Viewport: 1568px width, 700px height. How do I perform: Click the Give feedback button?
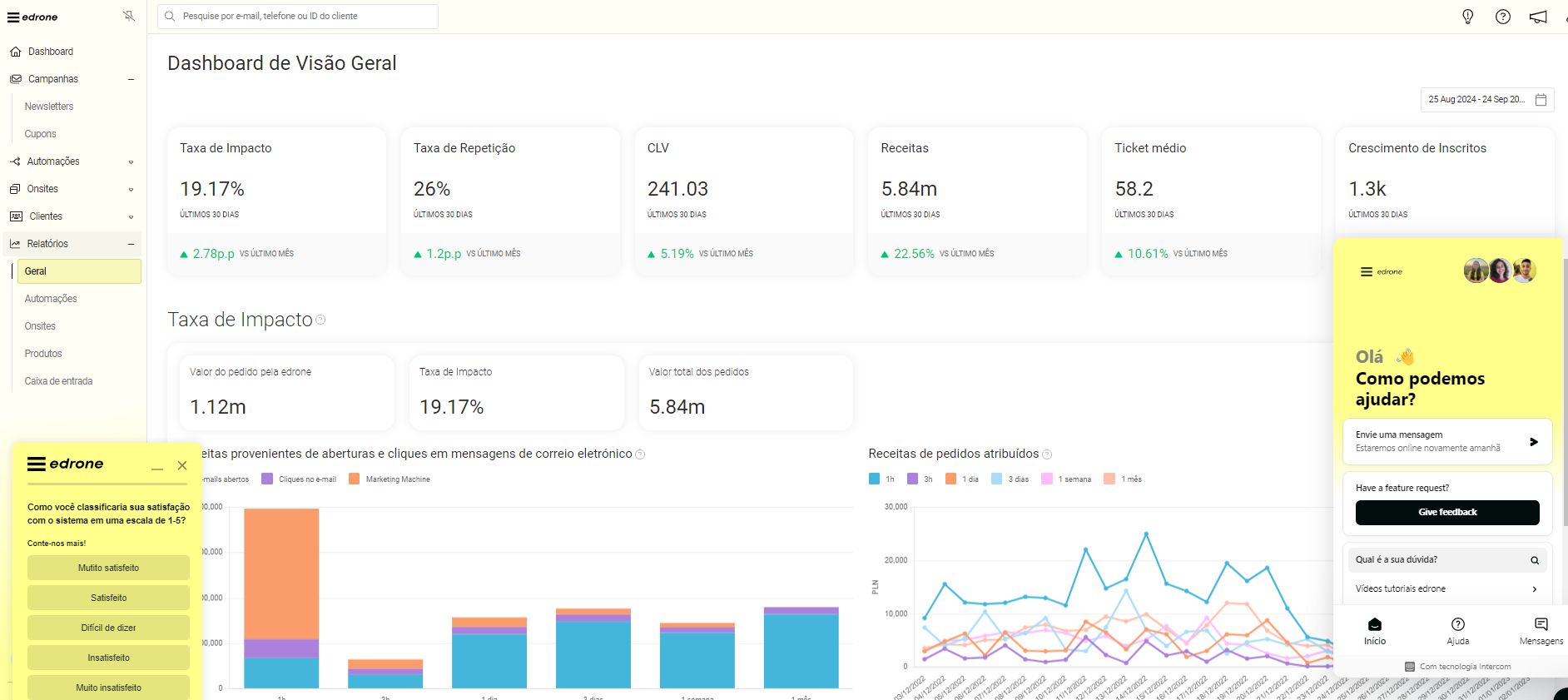[x=1447, y=513]
